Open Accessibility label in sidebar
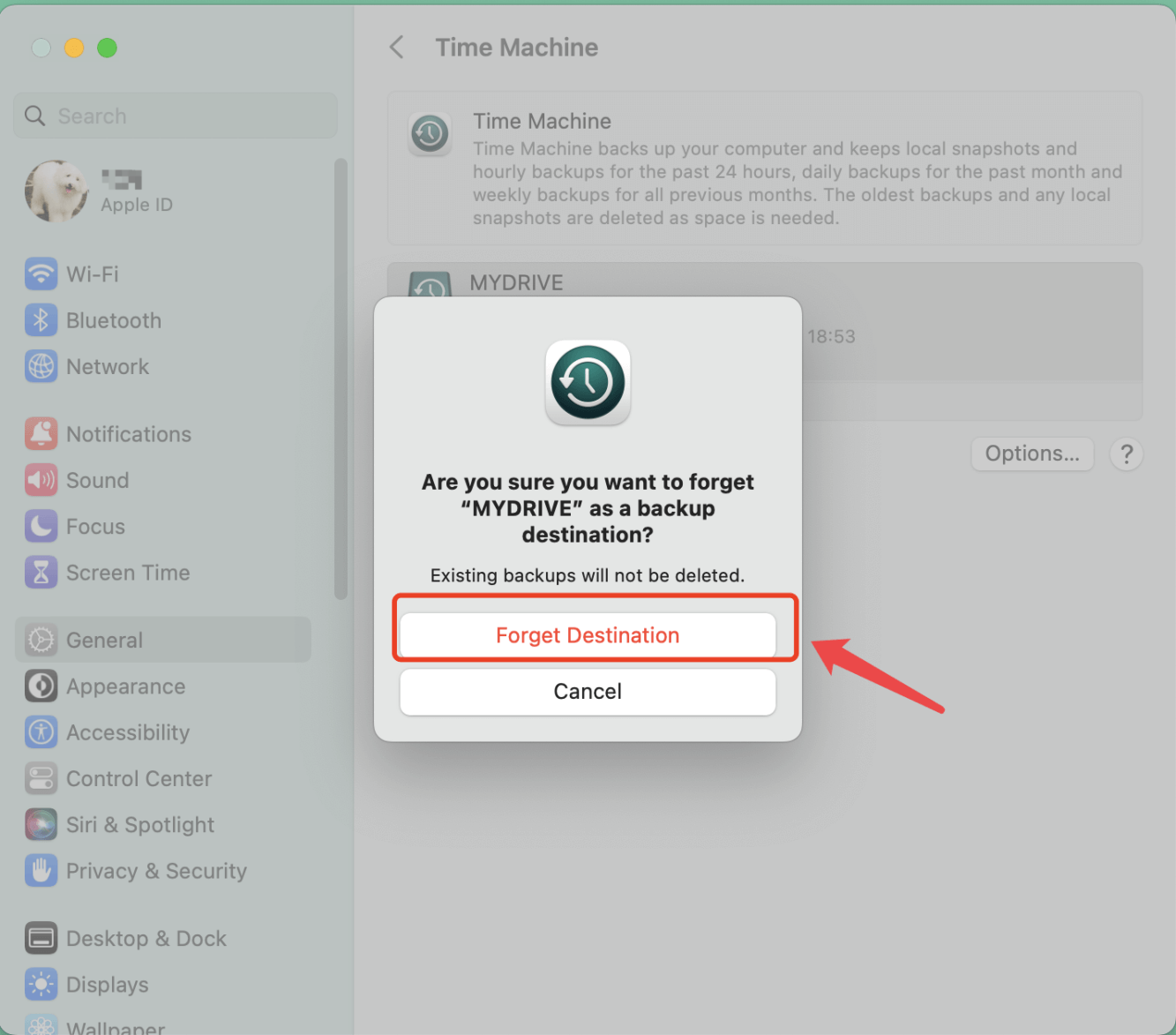Image resolution: width=1176 pixels, height=1035 pixels. point(128,732)
